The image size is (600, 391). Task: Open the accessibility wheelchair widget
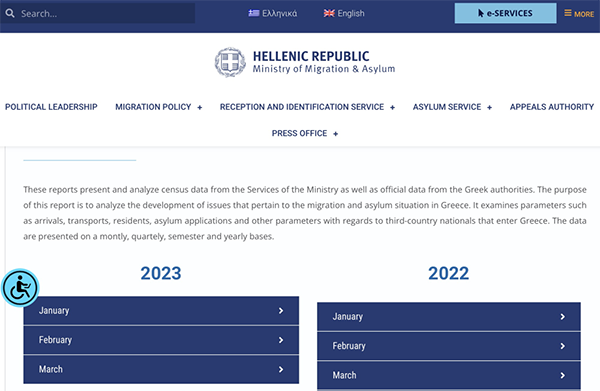tap(20, 288)
